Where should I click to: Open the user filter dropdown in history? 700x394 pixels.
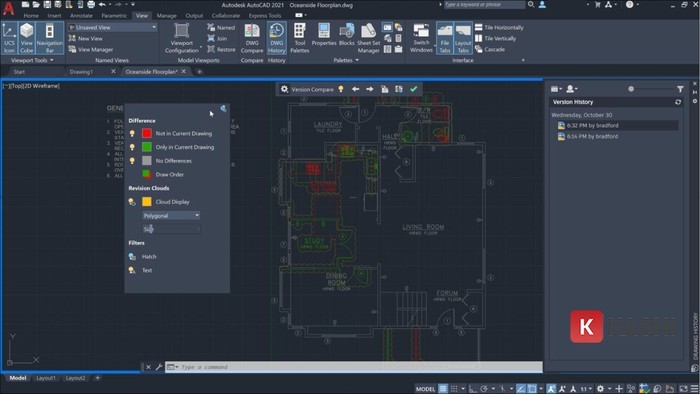[x=571, y=89]
